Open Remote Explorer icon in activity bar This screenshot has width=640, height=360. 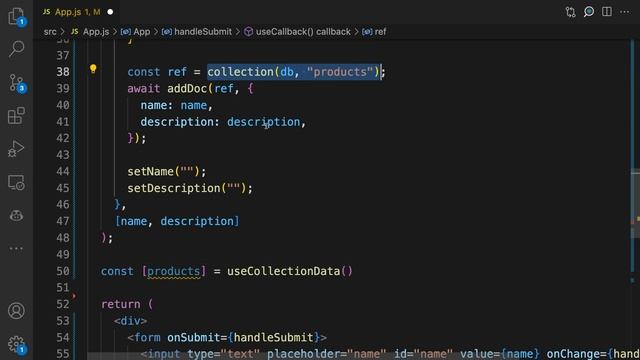[16, 182]
